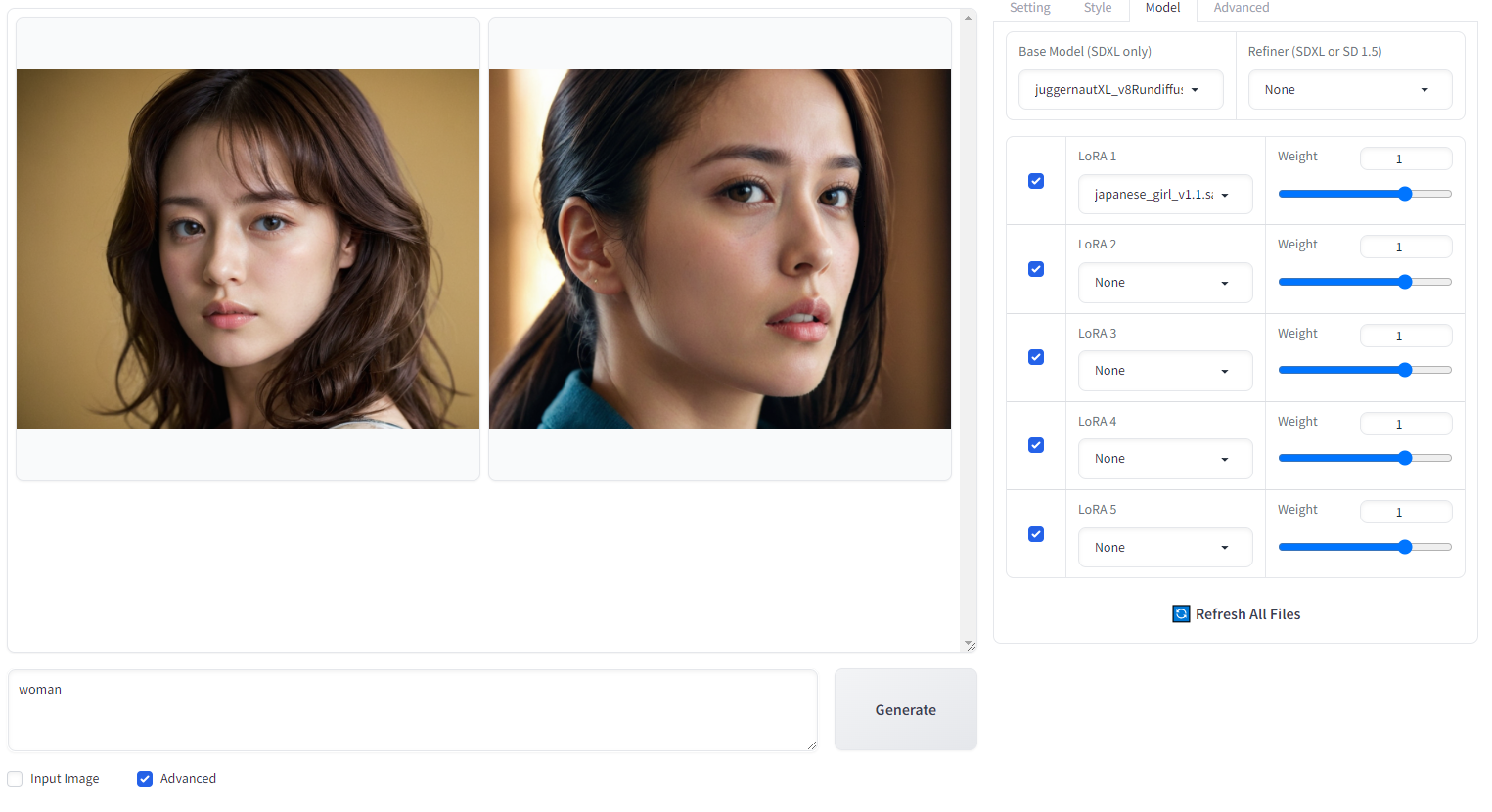Viewport: 1492px width, 812px height.
Task: Adjust the LoRA 4 weight slider
Action: point(1365,458)
